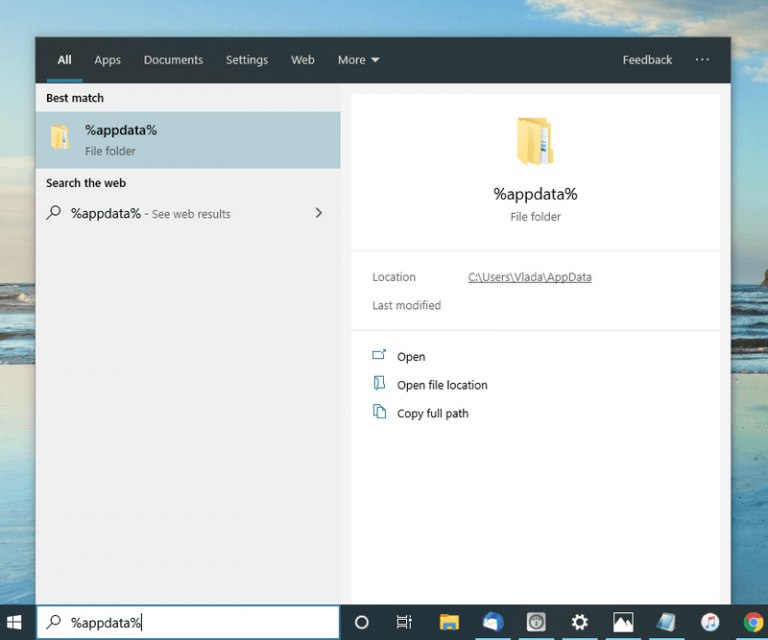Click %appdata% See web results entry
768x640 pixels.
[188, 213]
